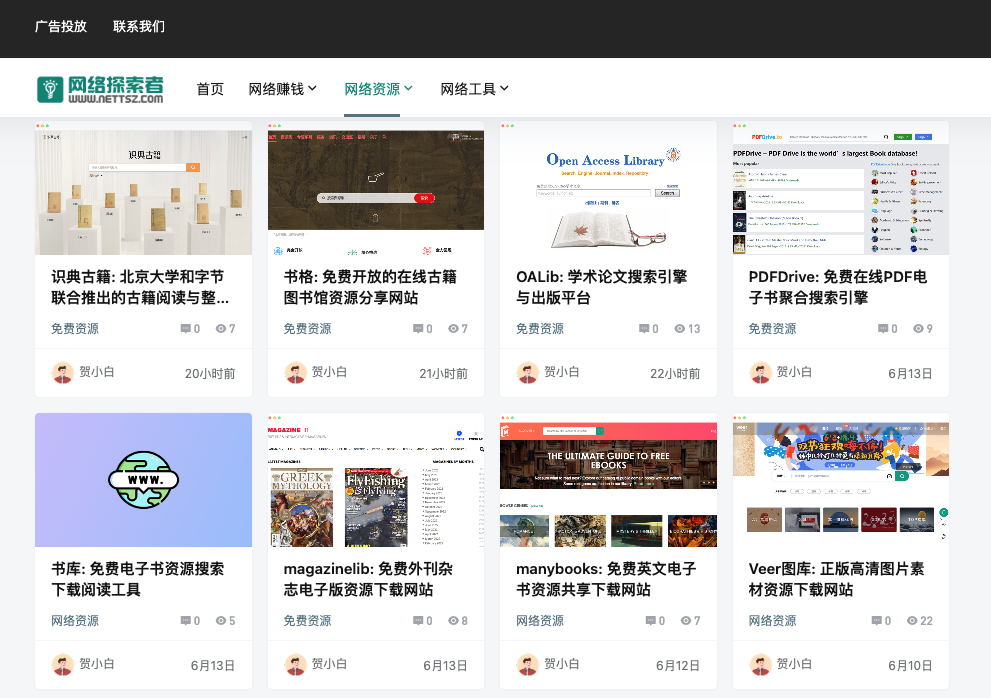Open article title 书库: 免费电子书资源搜索
Image resolution: width=991 pixels, height=698 pixels.
click(138, 579)
